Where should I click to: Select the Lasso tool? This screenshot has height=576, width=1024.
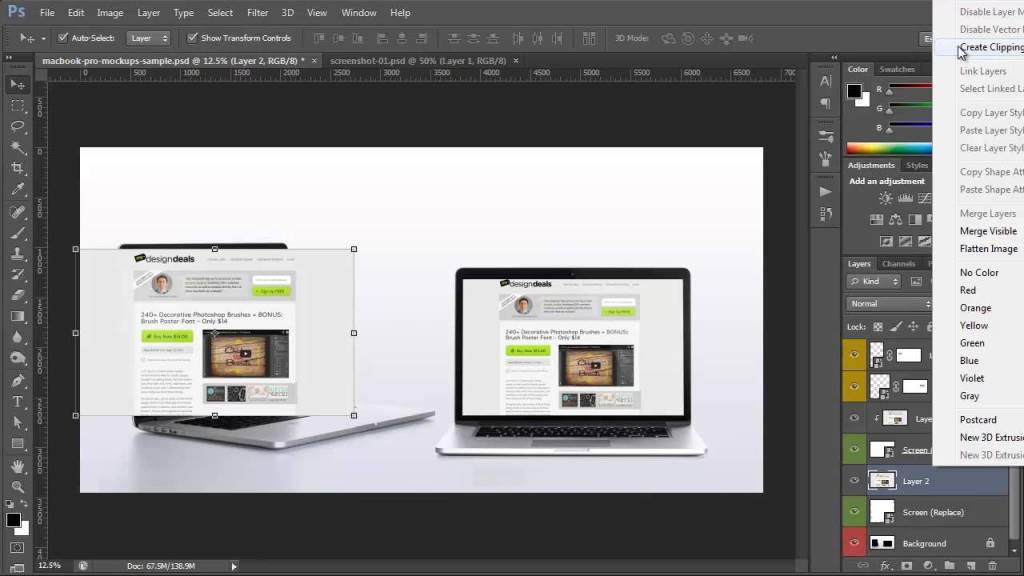pyautogui.click(x=18, y=127)
